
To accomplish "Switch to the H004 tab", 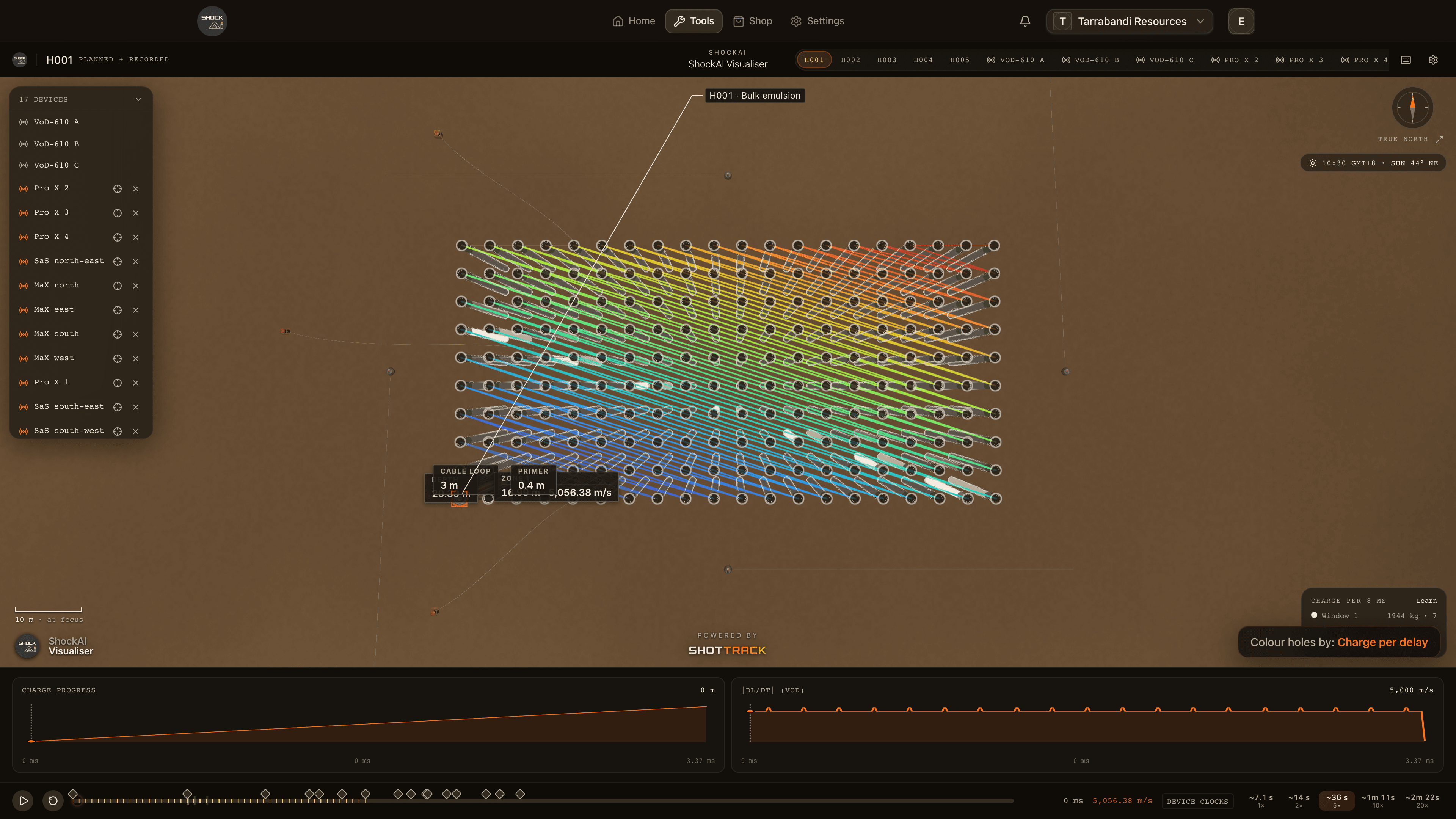I will (x=923, y=60).
